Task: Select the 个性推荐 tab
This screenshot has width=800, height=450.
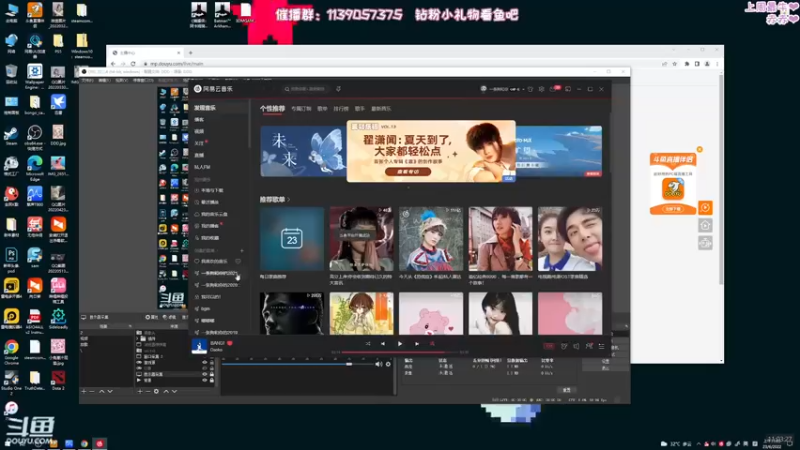Action: coord(272,109)
